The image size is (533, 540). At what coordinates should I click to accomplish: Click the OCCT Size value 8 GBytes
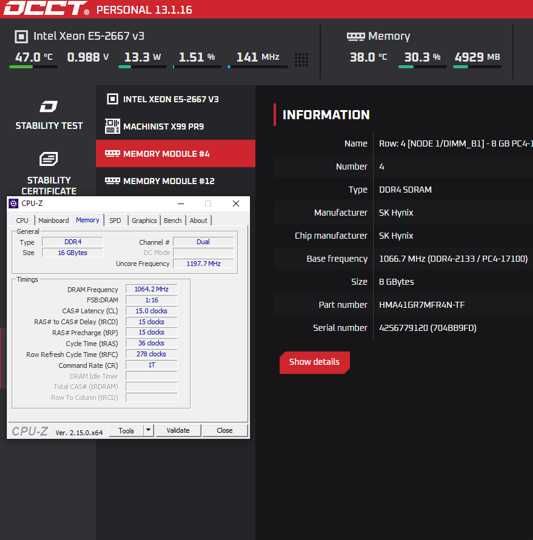click(396, 282)
